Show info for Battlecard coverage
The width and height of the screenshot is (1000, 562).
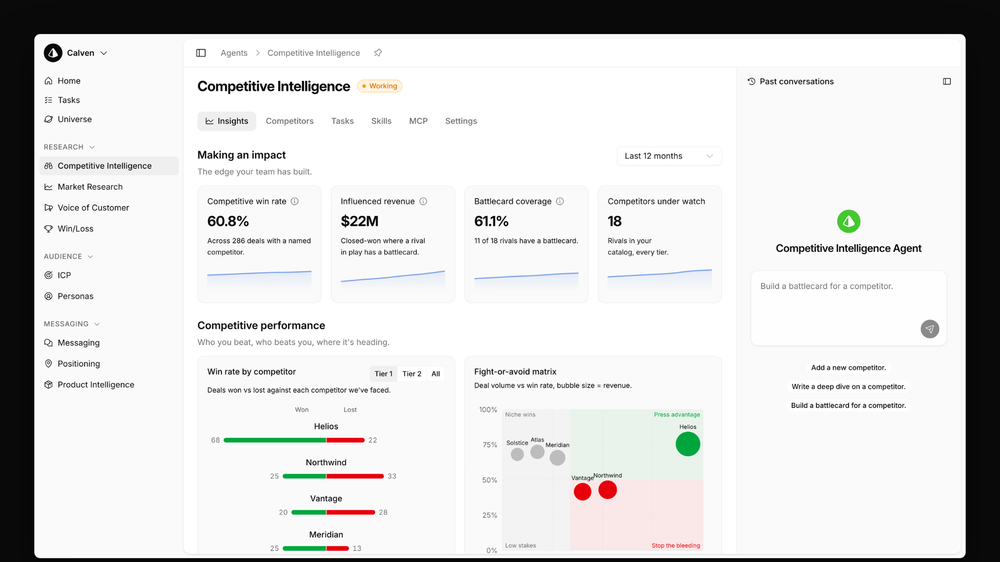[560, 202]
